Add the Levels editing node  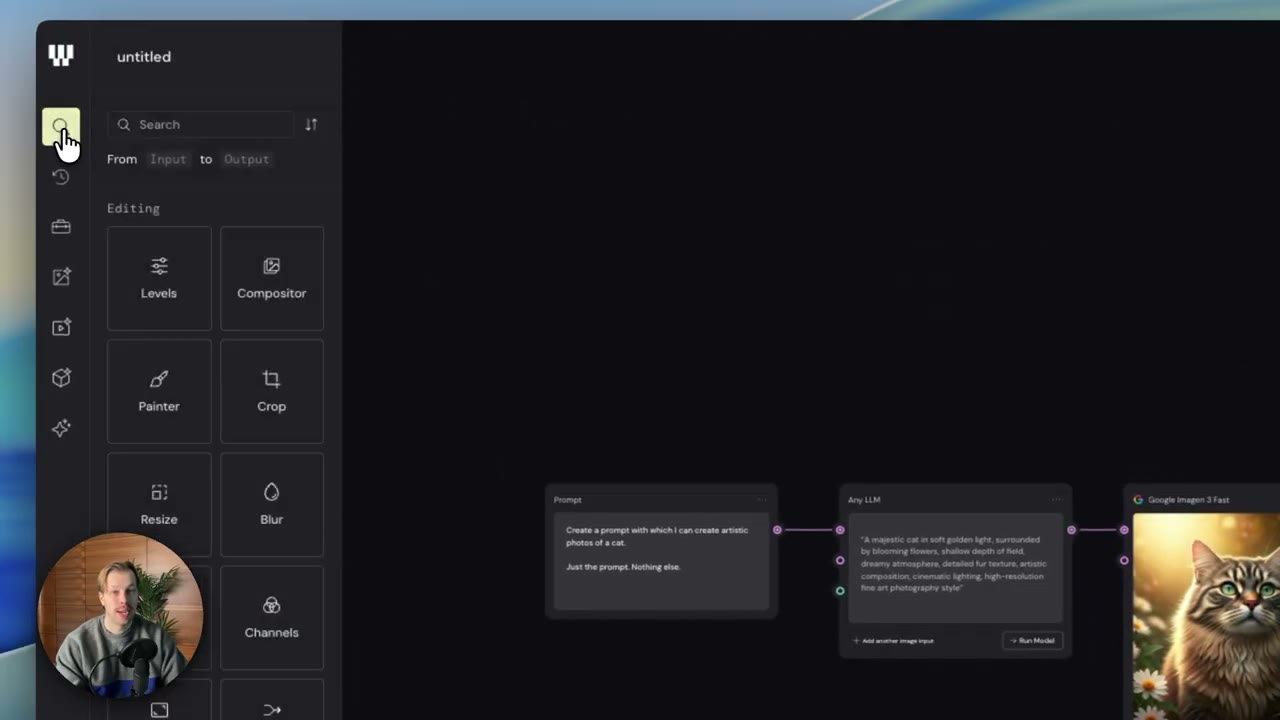[159, 278]
